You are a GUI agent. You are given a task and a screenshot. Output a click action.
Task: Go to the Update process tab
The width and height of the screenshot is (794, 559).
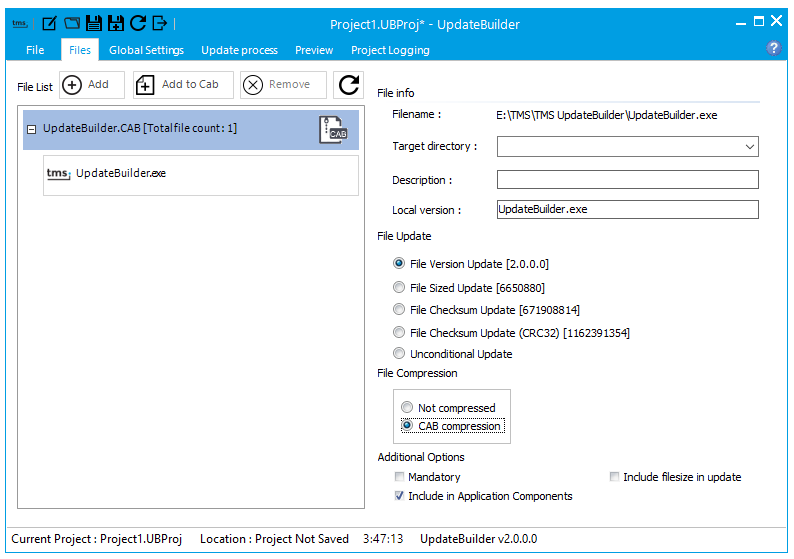coord(239,50)
